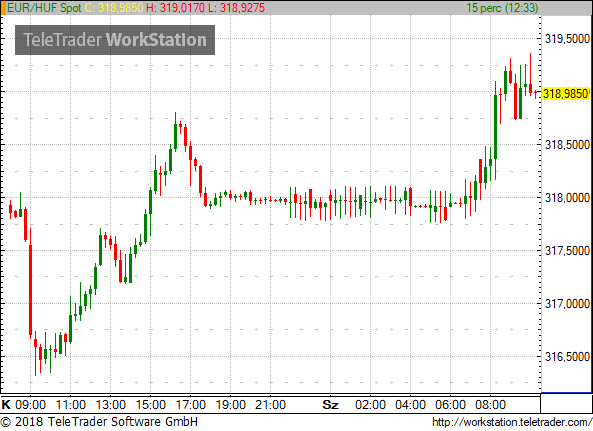Click the 15 perc interval label
The image size is (593, 431).
pos(502,8)
